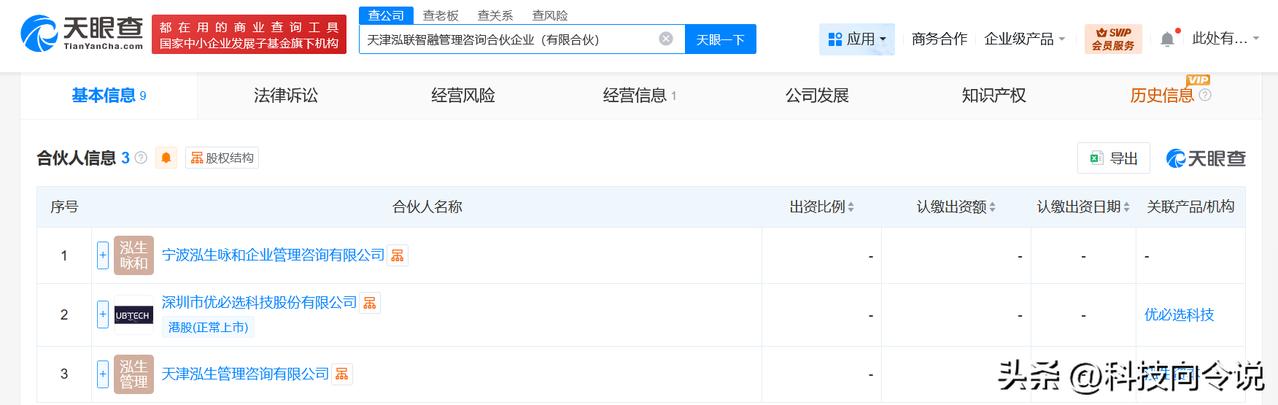Expand the 企业级产品 dropdown
This screenshot has height=405, width=1278.
pyautogui.click(x=1024, y=39)
